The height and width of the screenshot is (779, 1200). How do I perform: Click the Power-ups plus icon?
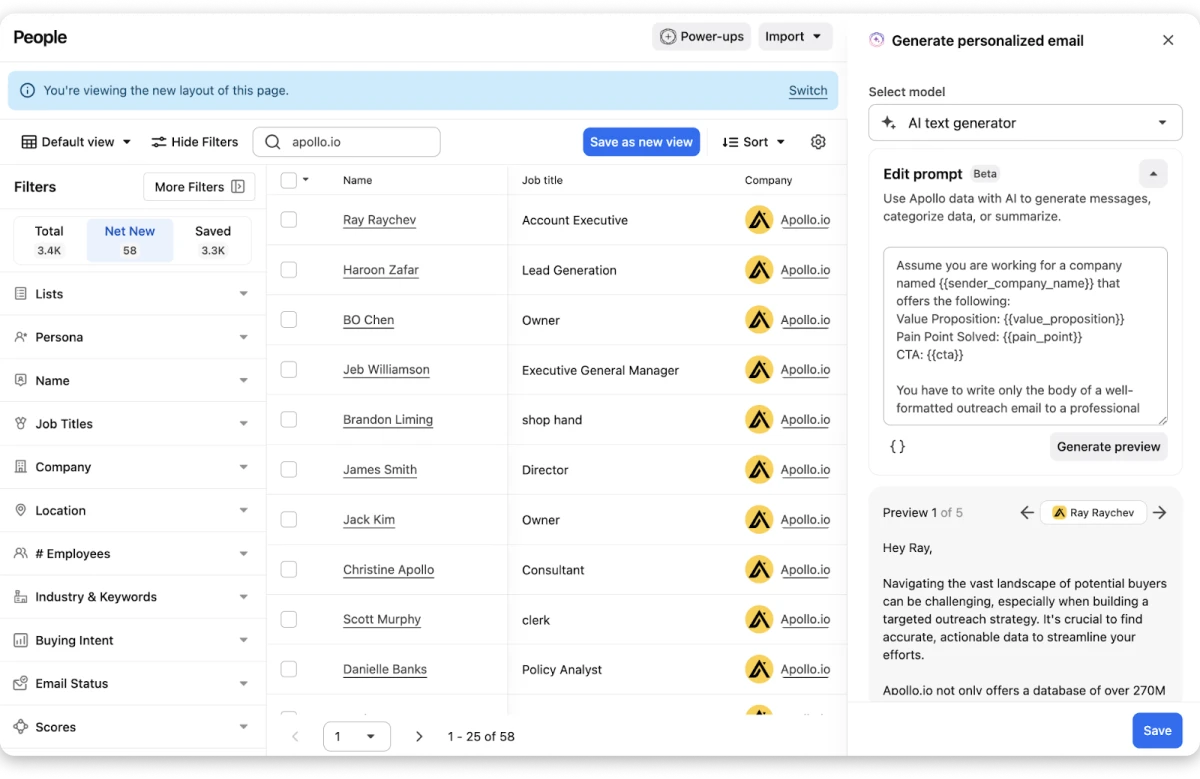668,37
